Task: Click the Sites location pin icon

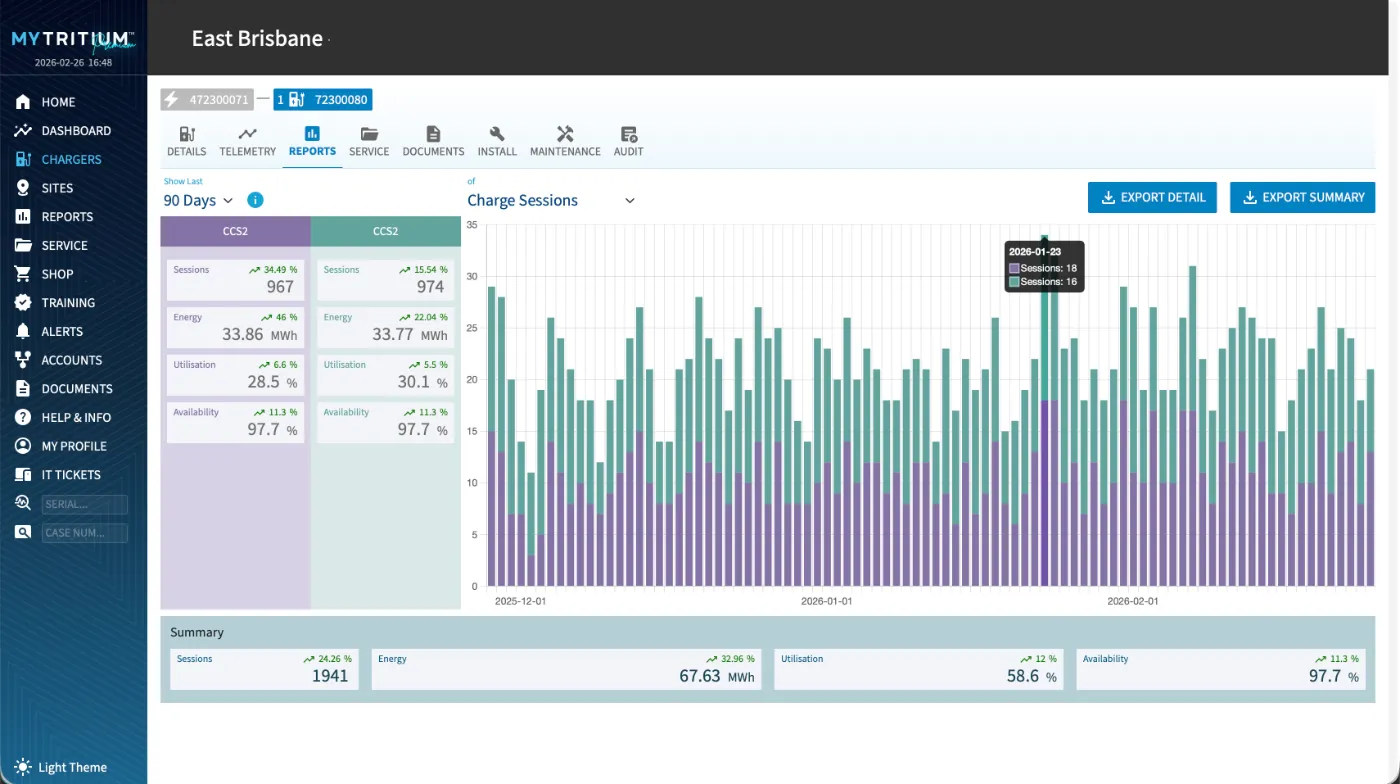Action: pos(23,188)
